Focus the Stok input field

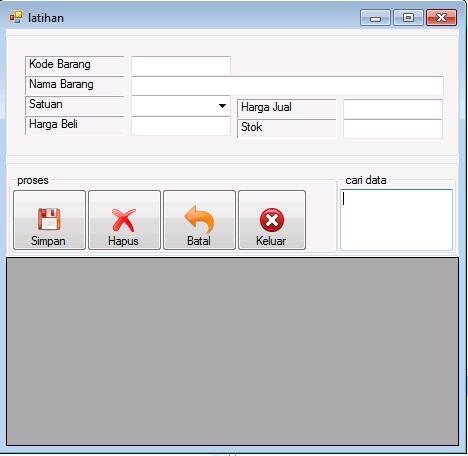coord(393,129)
